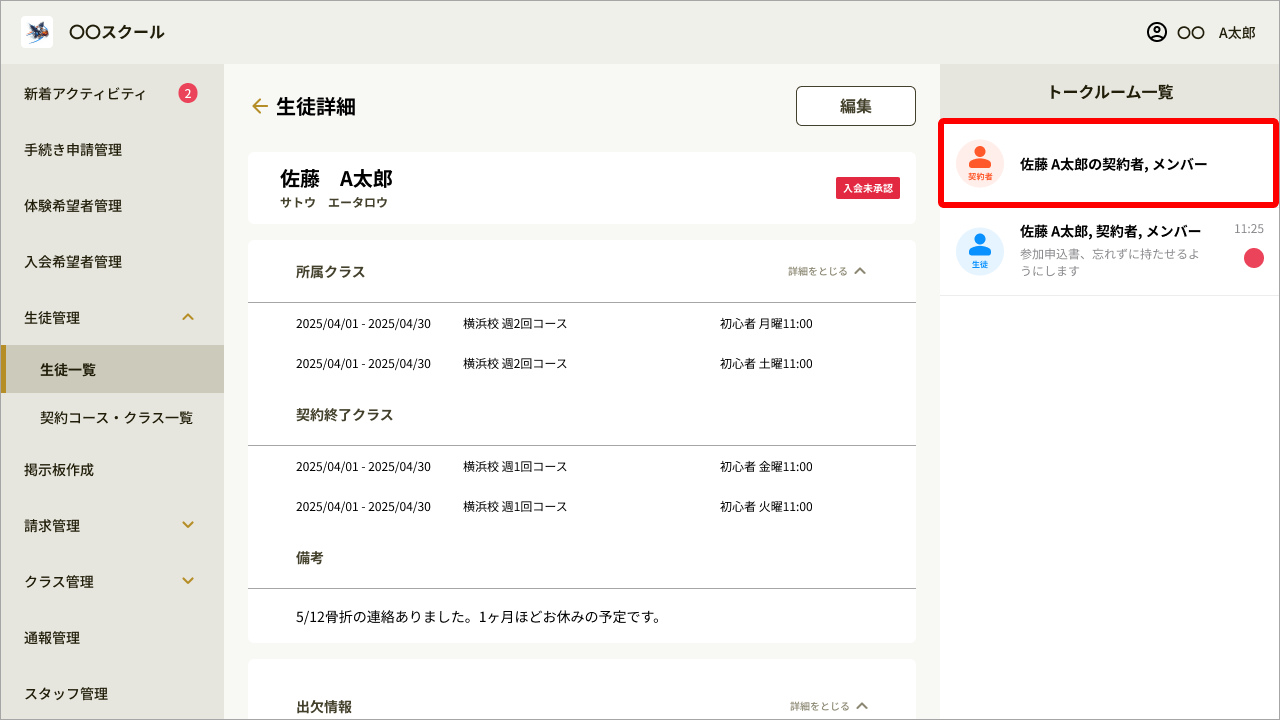1280x720 pixels.
Task: Click the 11:25 message timestamp
Action: pos(1249,229)
